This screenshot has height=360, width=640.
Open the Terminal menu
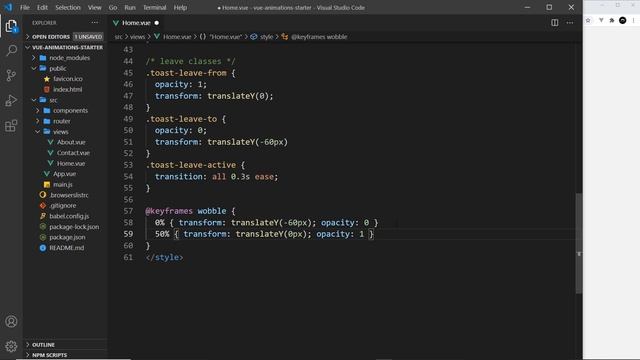pos(155,7)
